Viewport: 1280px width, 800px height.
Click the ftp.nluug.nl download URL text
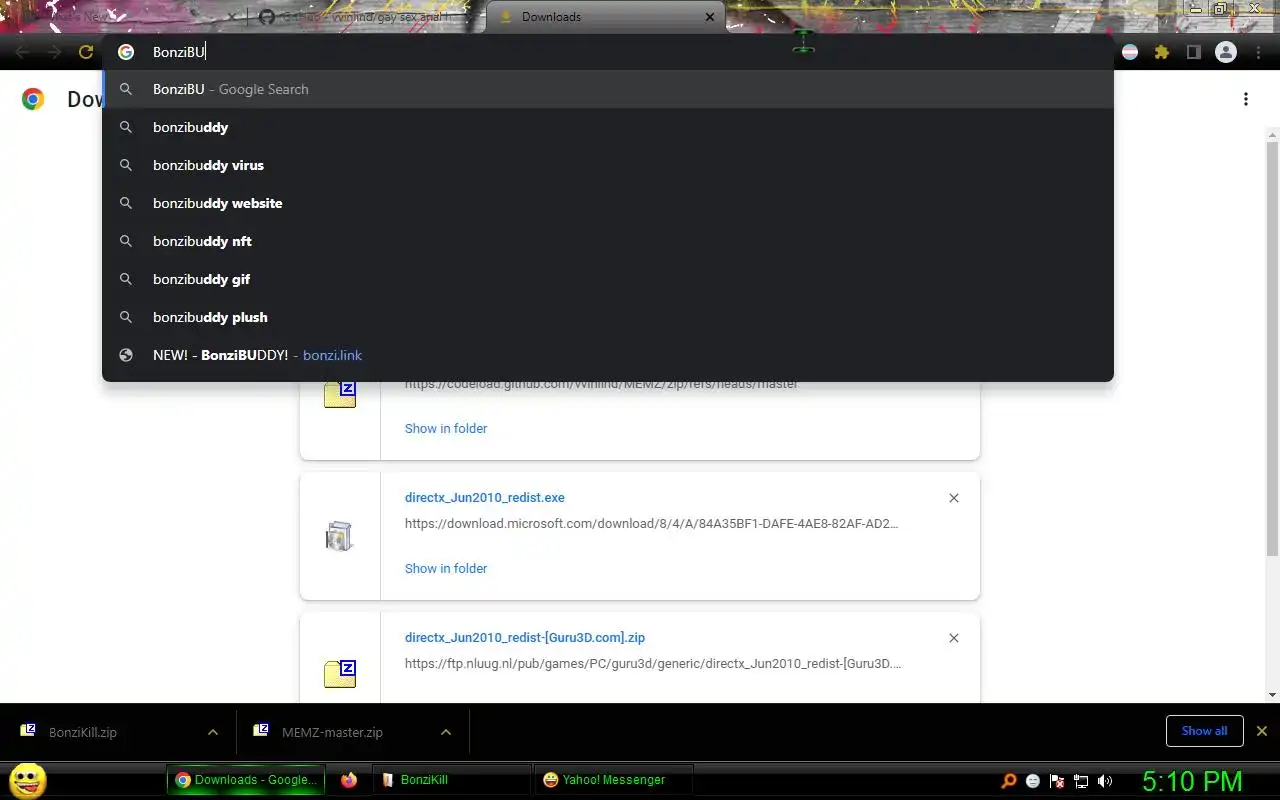tap(653, 663)
